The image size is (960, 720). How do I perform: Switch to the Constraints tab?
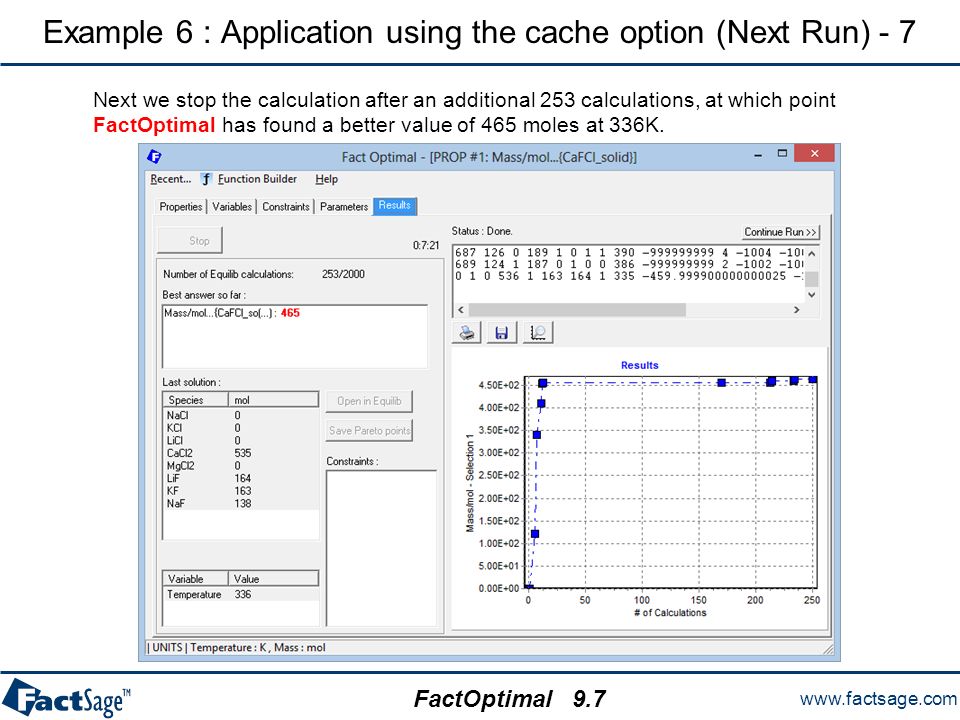[285, 207]
